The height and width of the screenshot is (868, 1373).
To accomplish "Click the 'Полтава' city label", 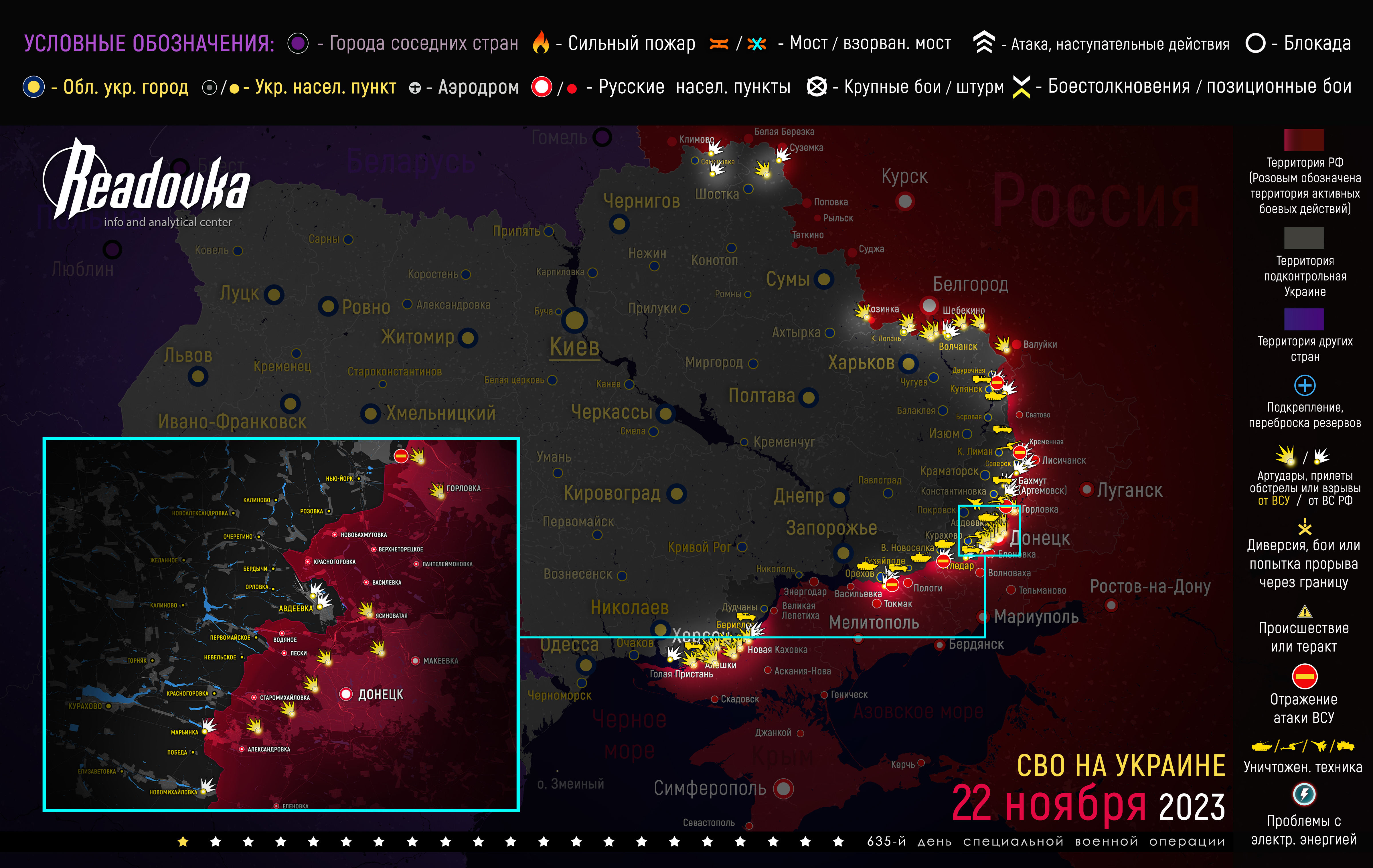I will tap(762, 396).
